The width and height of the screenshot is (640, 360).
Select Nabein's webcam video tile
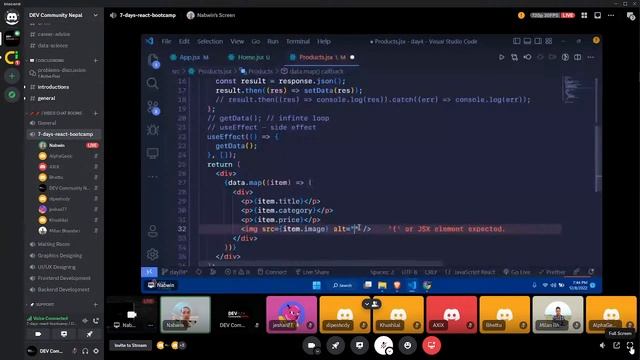click(185, 314)
